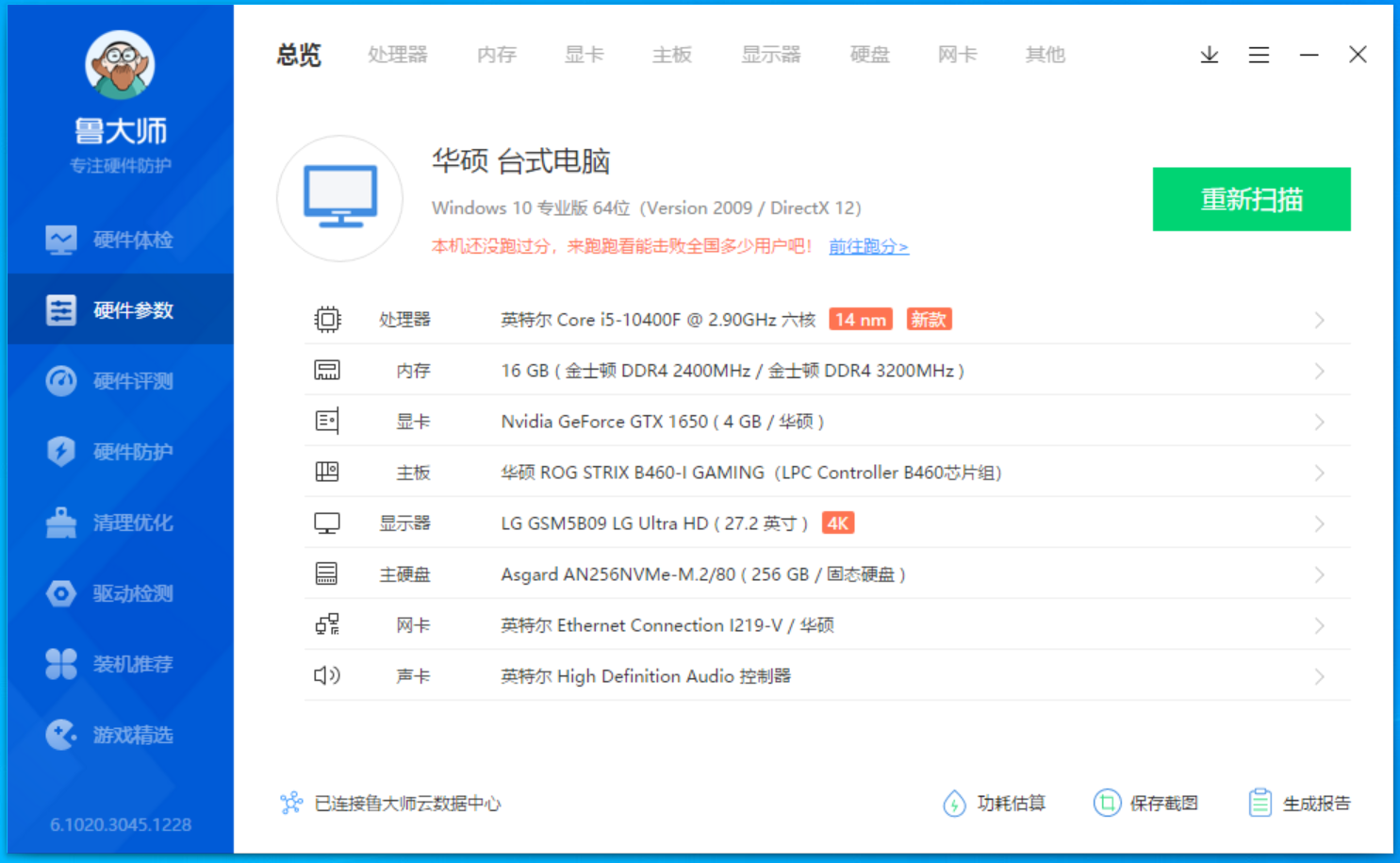1400x863 pixels.
Task: Click the 已连接鲁大师云数据中心 status text
Action: coord(407,804)
